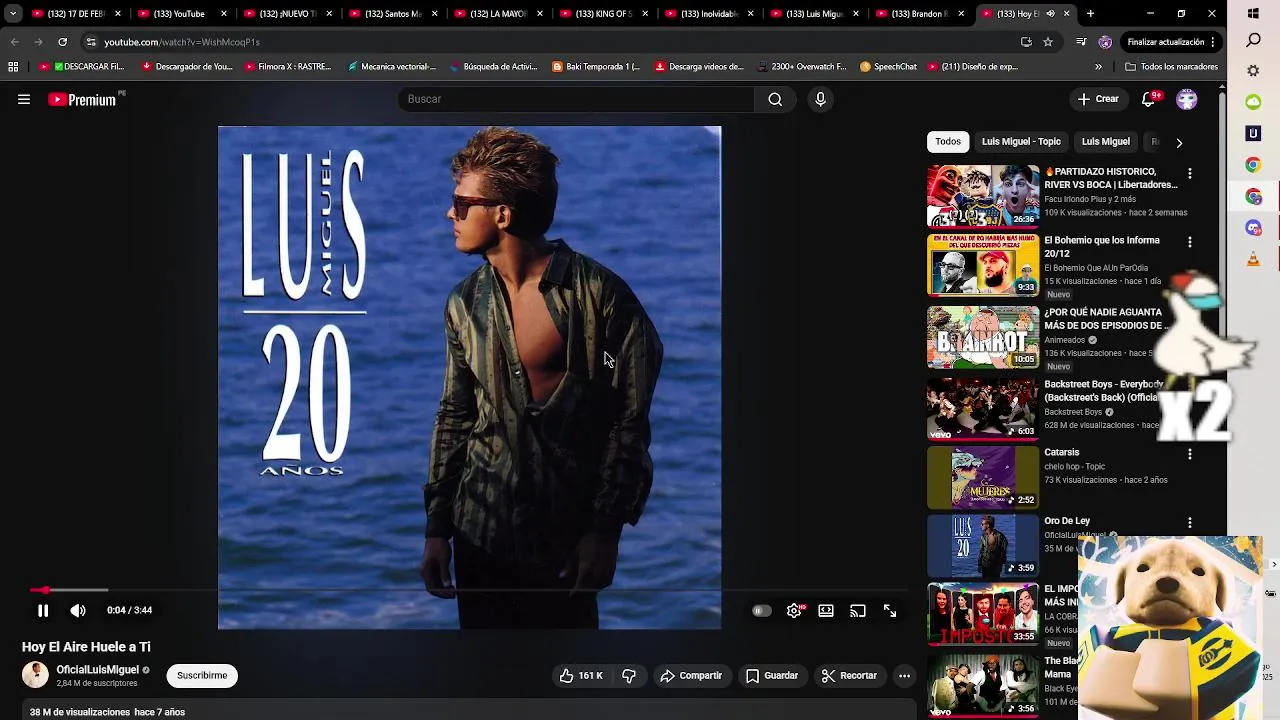Open El Bohemio que los Informa thumbnail

[x=983, y=265]
